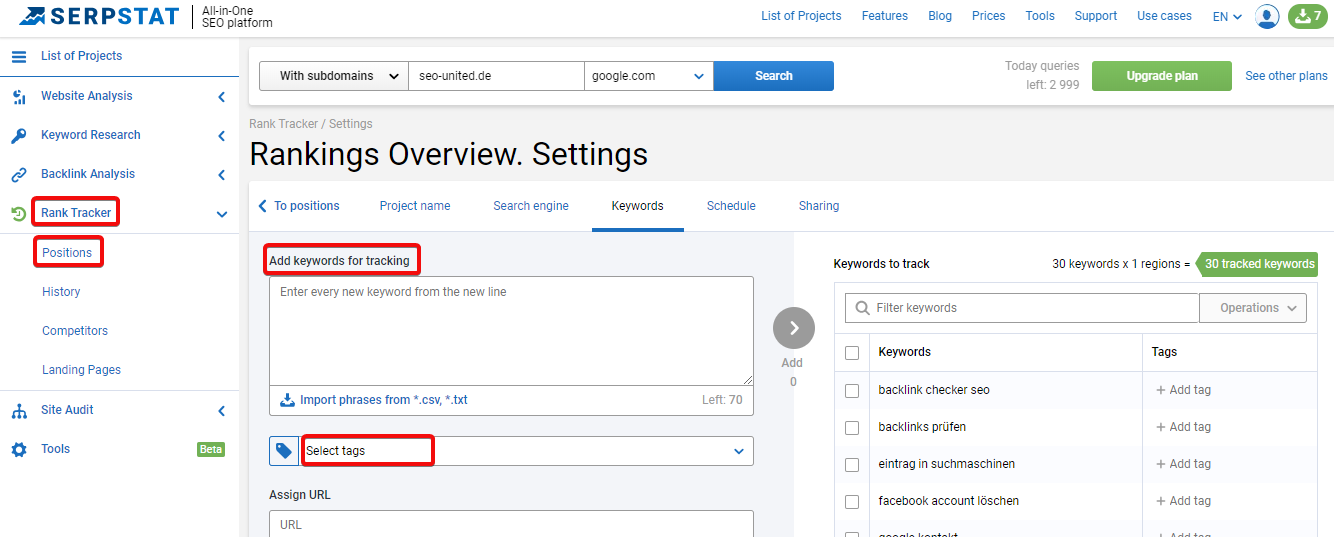This screenshot has width=1334, height=537.
Task: Click the back chevron before To positions
Action: [263, 206]
